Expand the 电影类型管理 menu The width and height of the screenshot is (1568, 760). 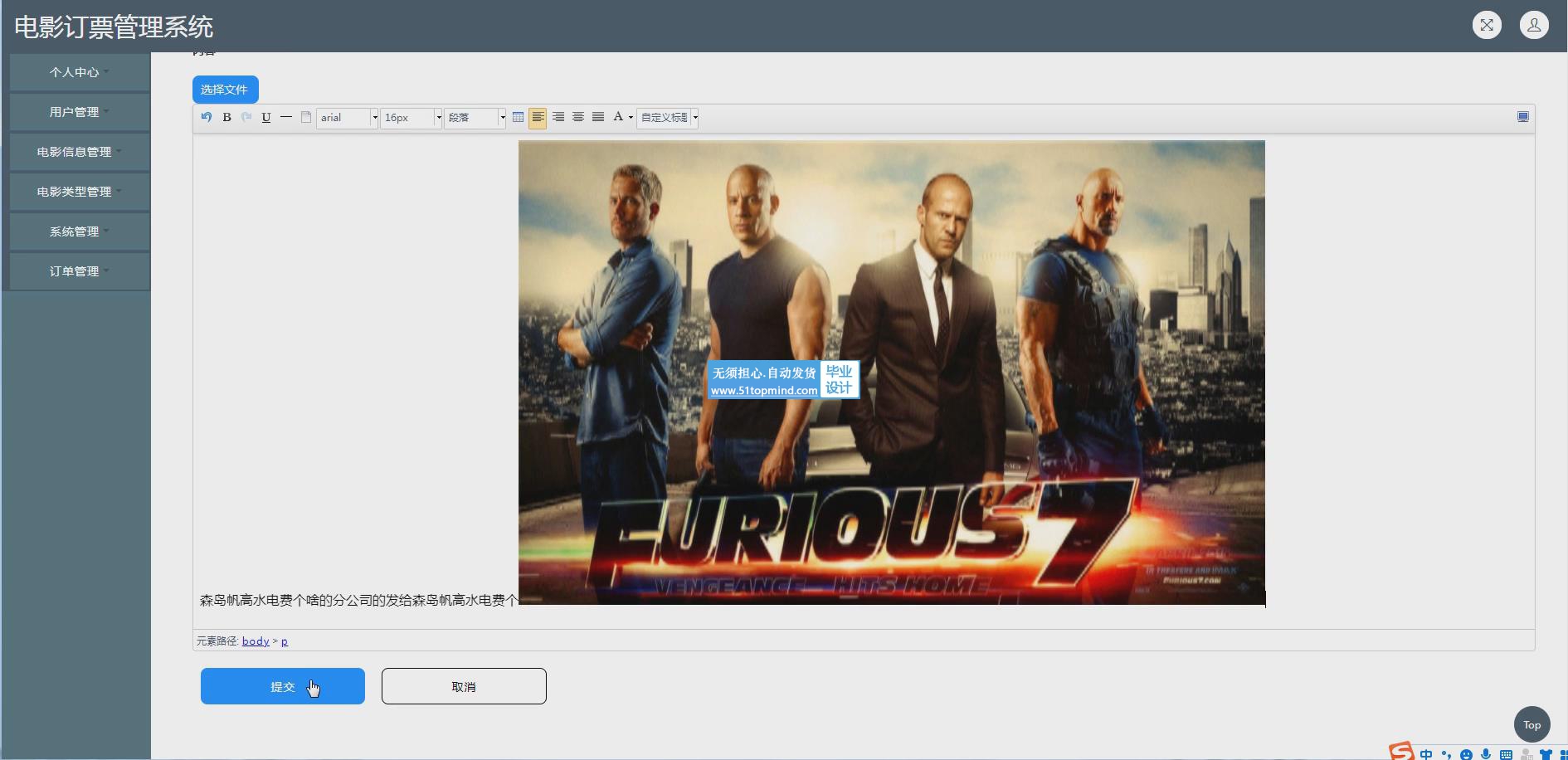(x=80, y=192)
